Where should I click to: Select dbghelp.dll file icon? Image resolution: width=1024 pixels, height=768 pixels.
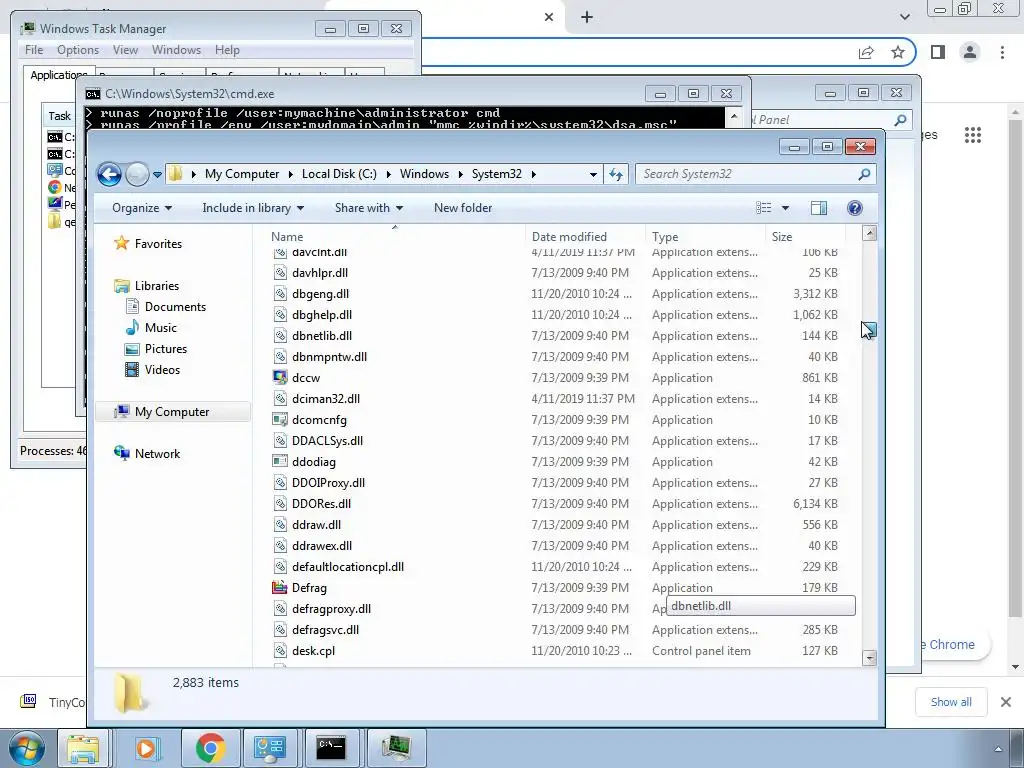coord(280,314)
